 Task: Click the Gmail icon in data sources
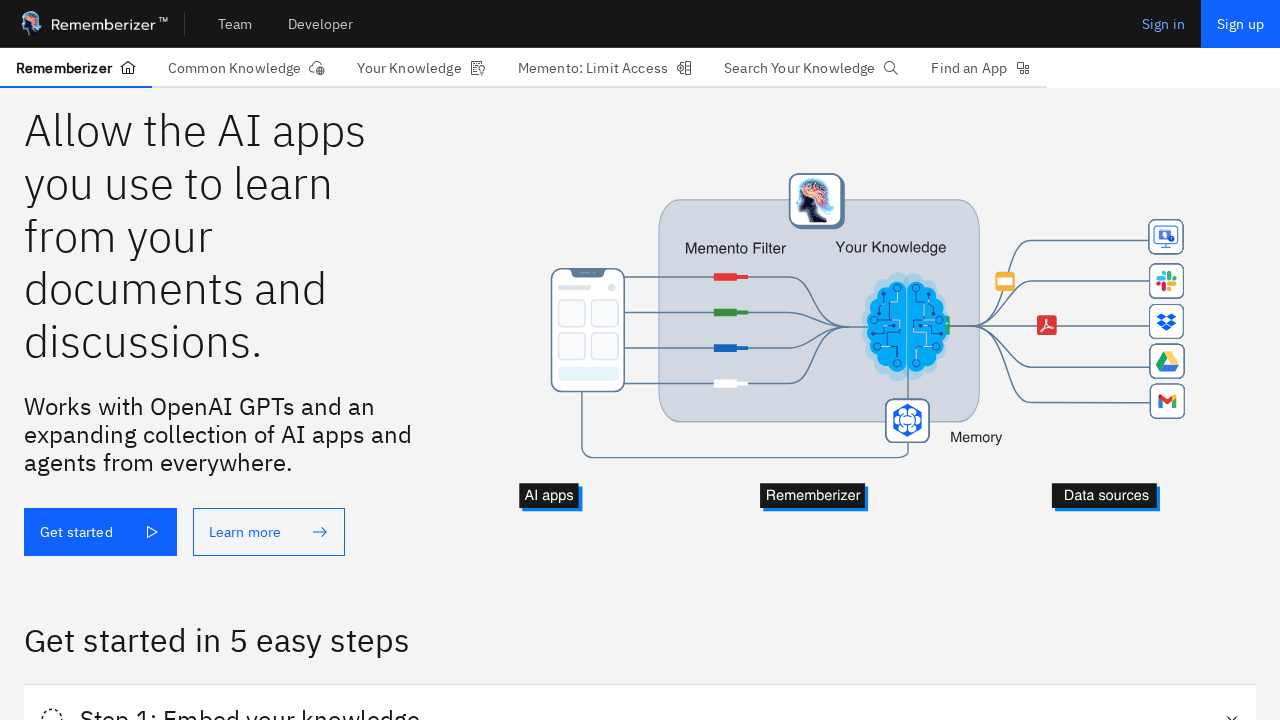pyautogui.click(x=1166, y=401)
